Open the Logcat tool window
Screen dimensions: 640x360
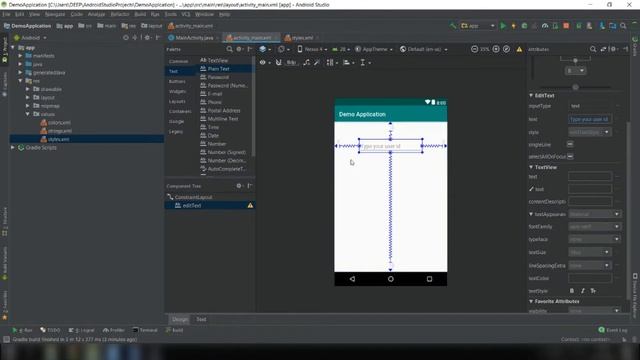pos(81,330)
